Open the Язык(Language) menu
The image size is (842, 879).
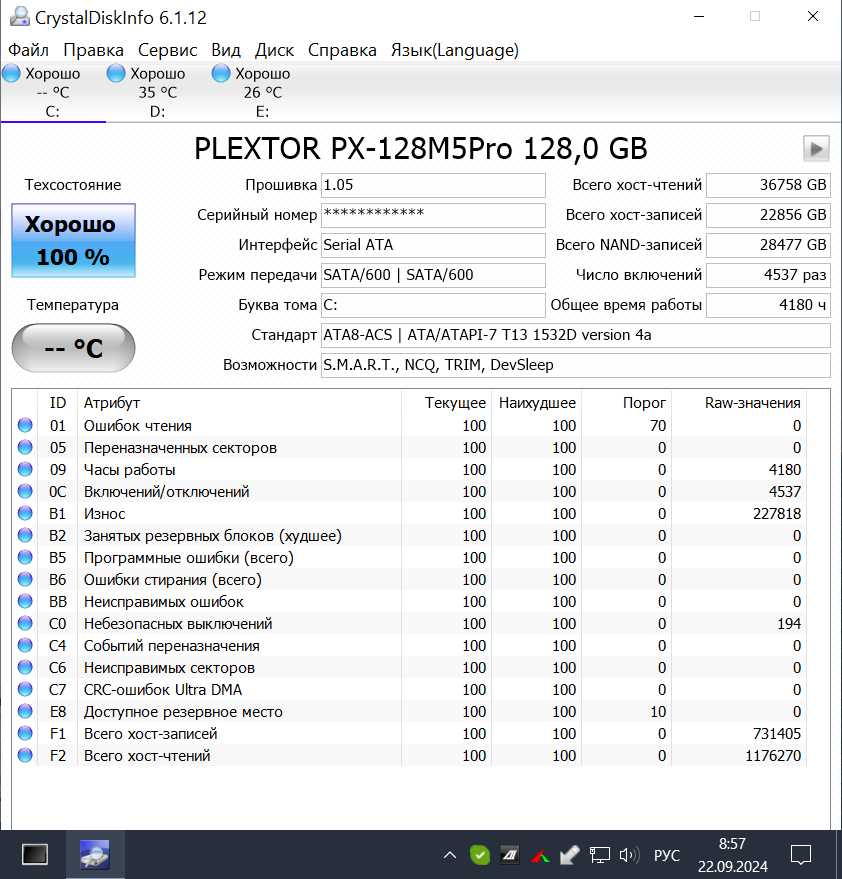[455, 50]
